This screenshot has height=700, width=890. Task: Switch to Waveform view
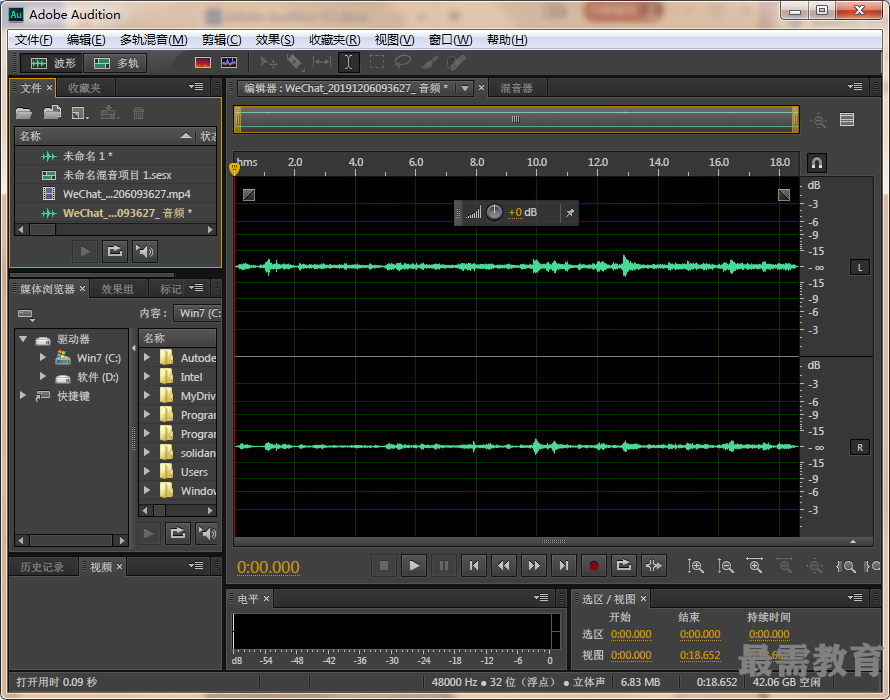click(52, 63)
